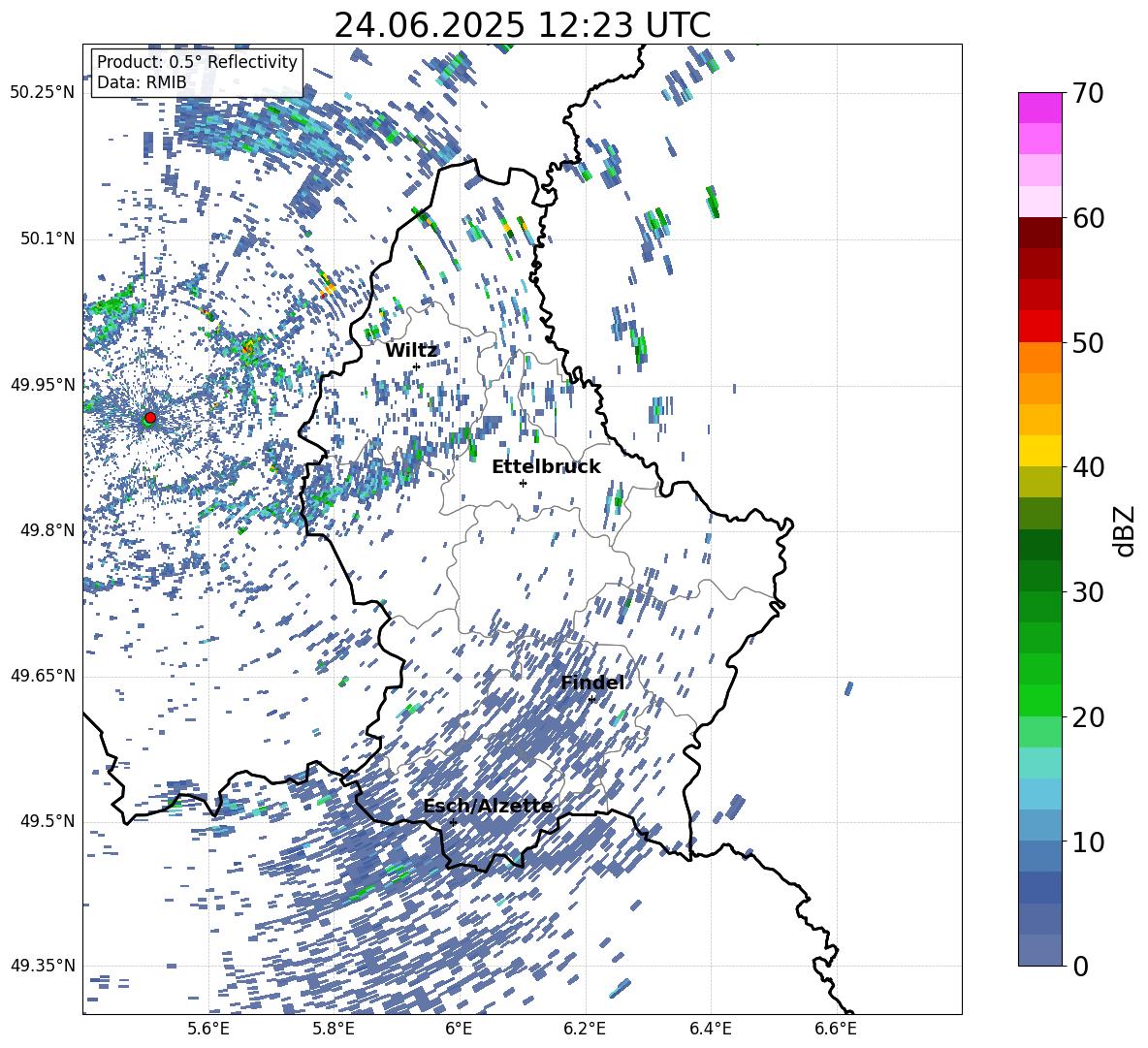The image size is (1148, 1048).
Task: Click the bright green colorbar swatch near 20
Action: pyautogui.click(x=1039, y=700)
